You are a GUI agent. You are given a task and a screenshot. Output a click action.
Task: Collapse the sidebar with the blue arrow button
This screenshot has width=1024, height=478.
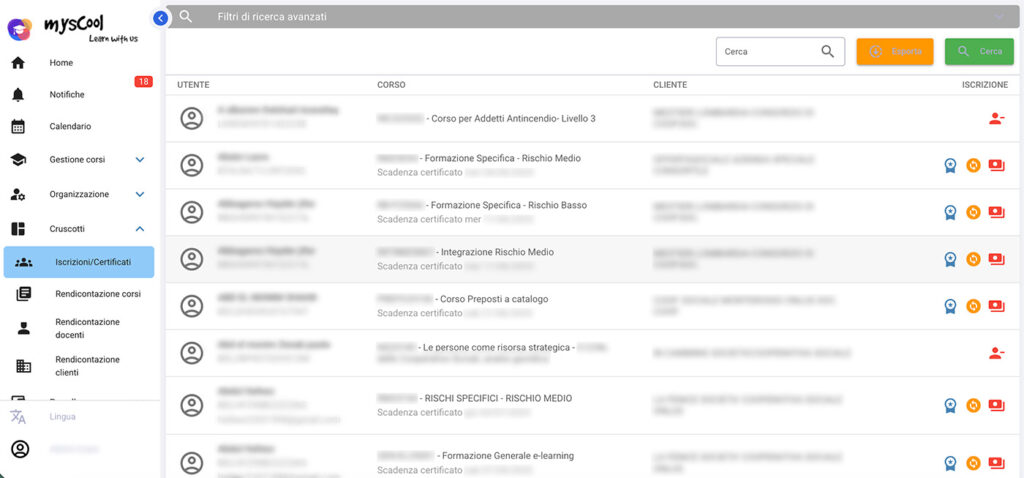pyautogui.click(x=161, y=18)
